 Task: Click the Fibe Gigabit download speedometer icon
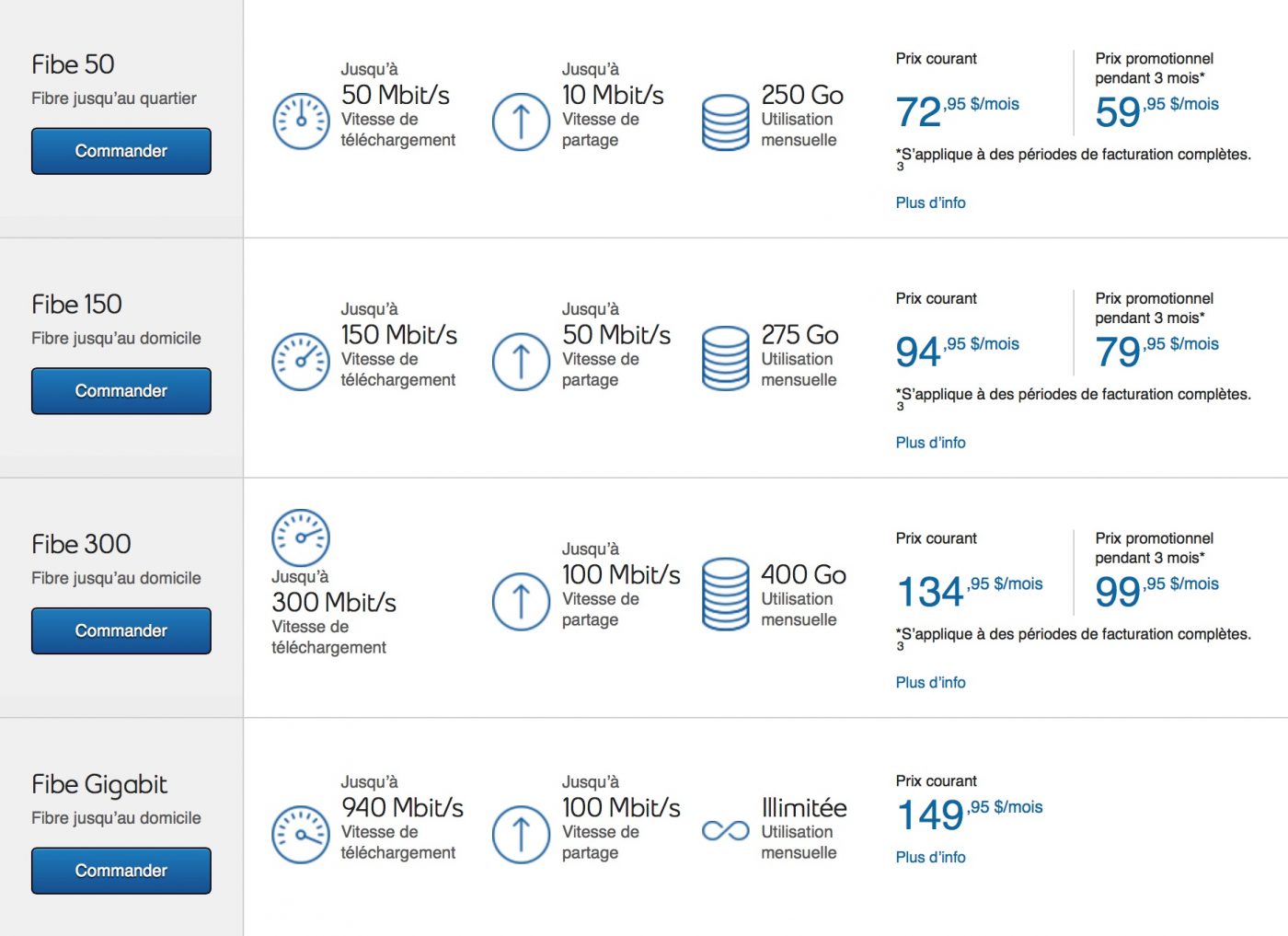(301, 835)
